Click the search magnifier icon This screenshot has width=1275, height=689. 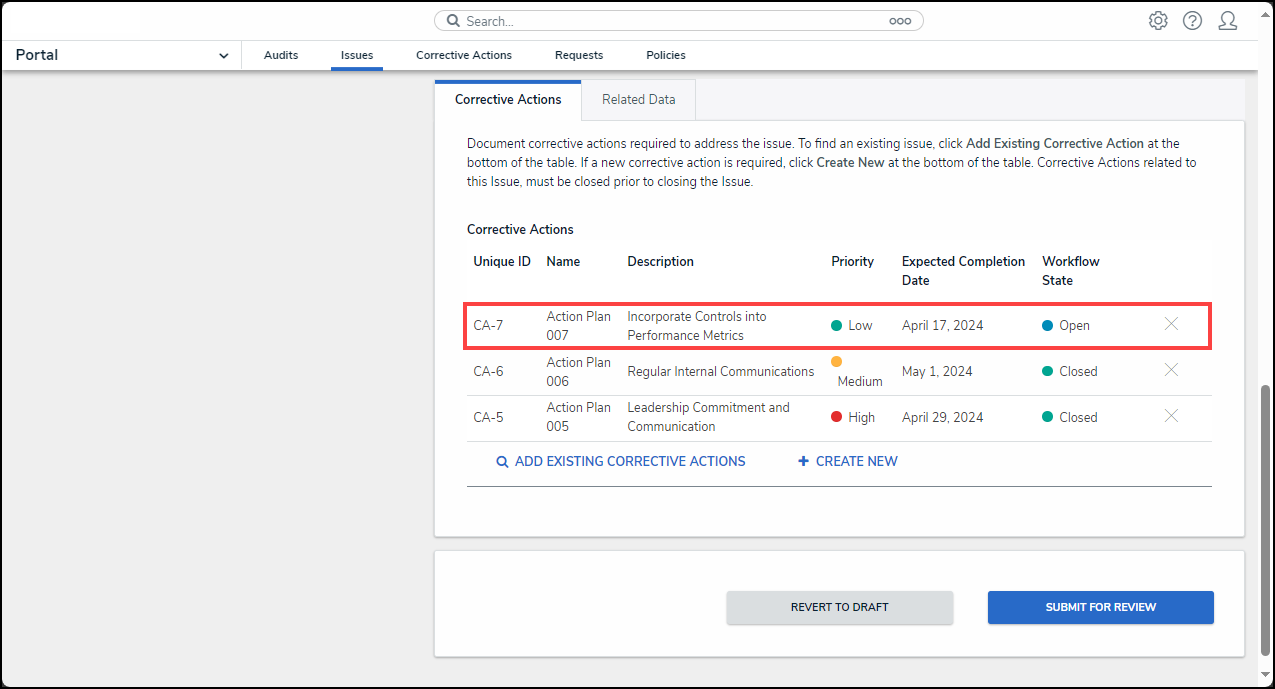click(453, 21)
